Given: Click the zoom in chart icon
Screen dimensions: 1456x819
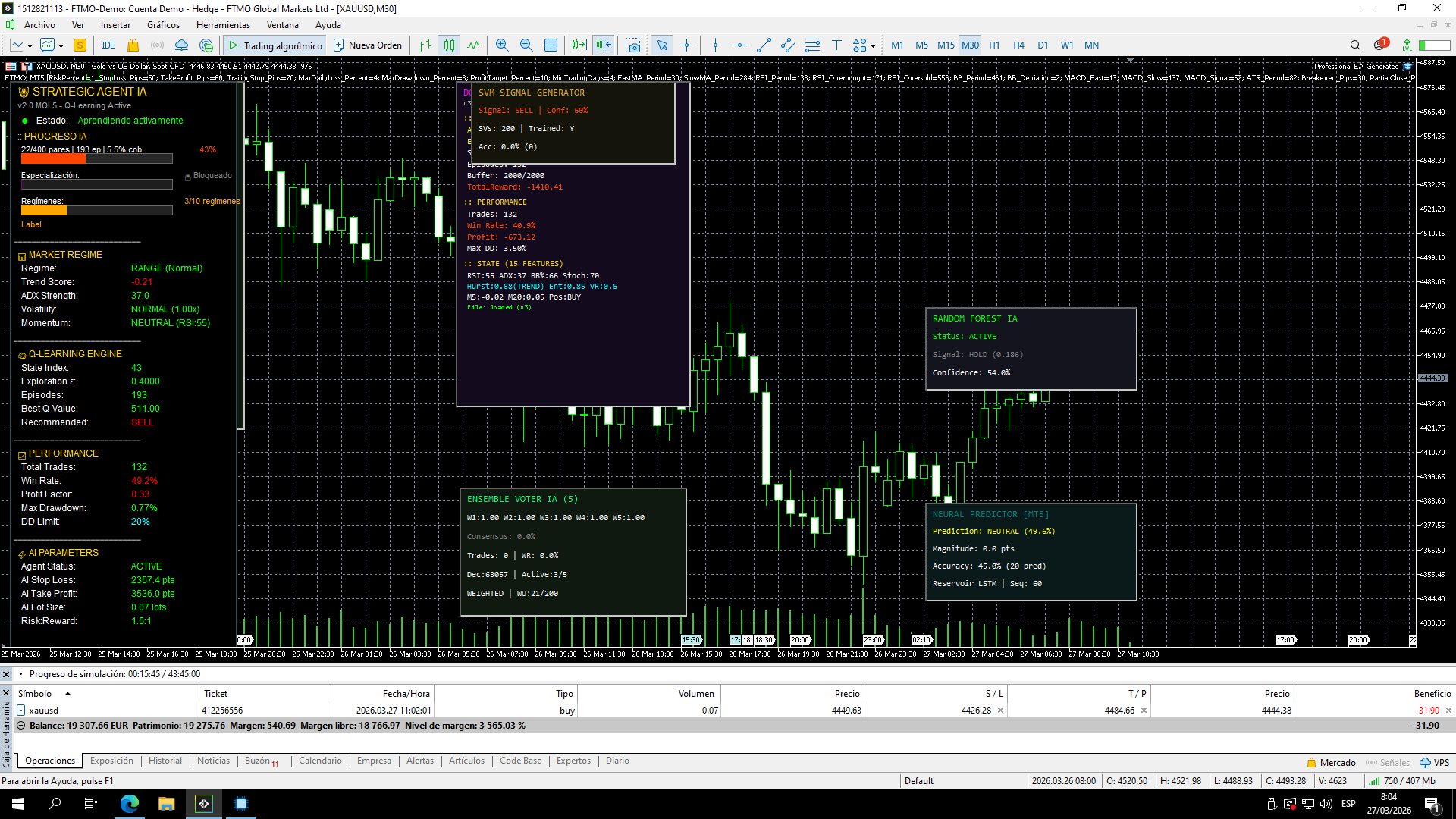Looking at the screenshot, I should click(x=502, y=45).
